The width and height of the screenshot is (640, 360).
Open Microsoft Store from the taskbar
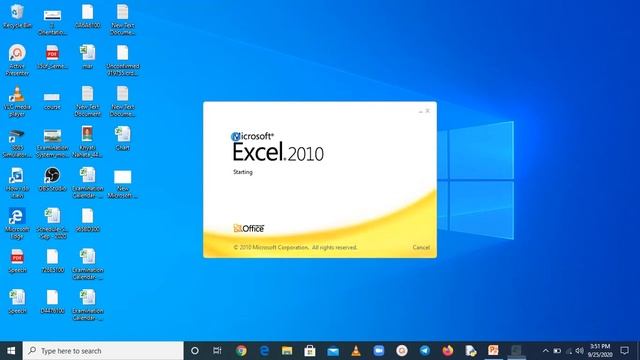tap(310, 351)
